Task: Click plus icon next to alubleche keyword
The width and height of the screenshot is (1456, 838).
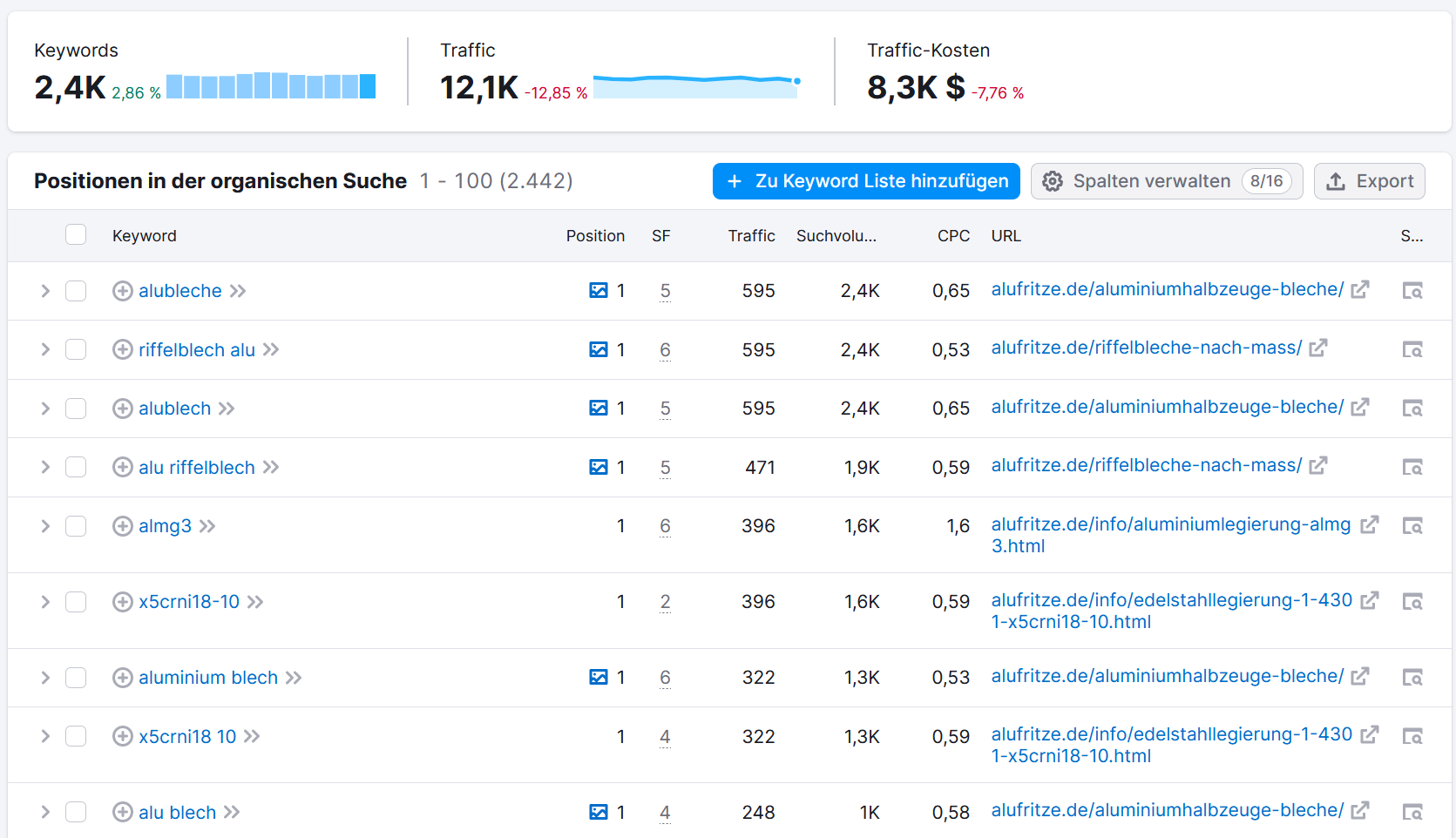Action: [123, 291]
